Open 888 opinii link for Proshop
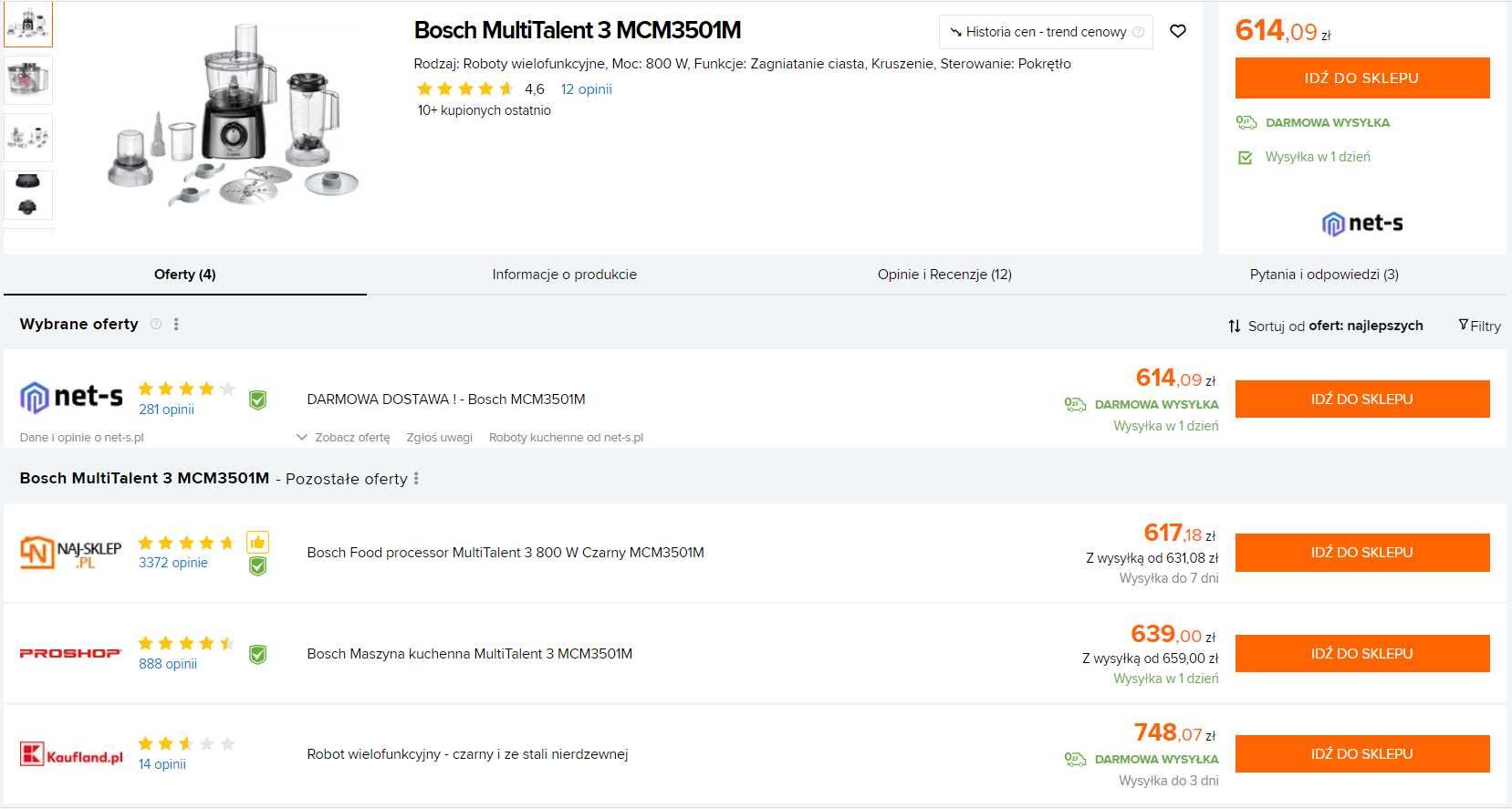Viewport: 1512px width, 809px height. [167, 664]
